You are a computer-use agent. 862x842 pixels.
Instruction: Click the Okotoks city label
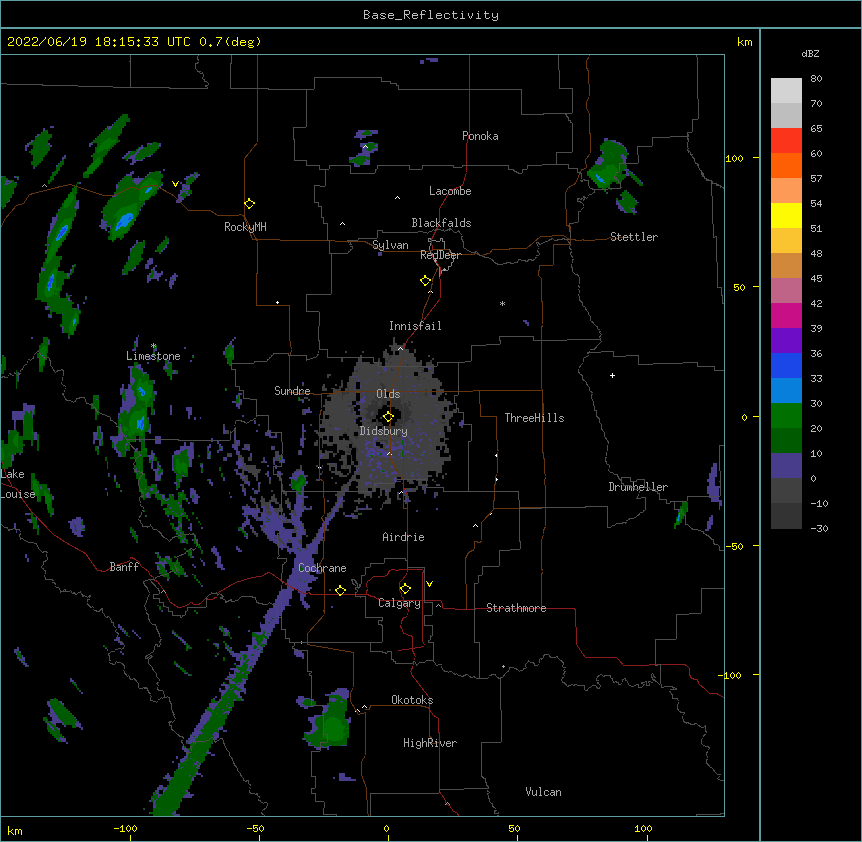click(412, 700)
